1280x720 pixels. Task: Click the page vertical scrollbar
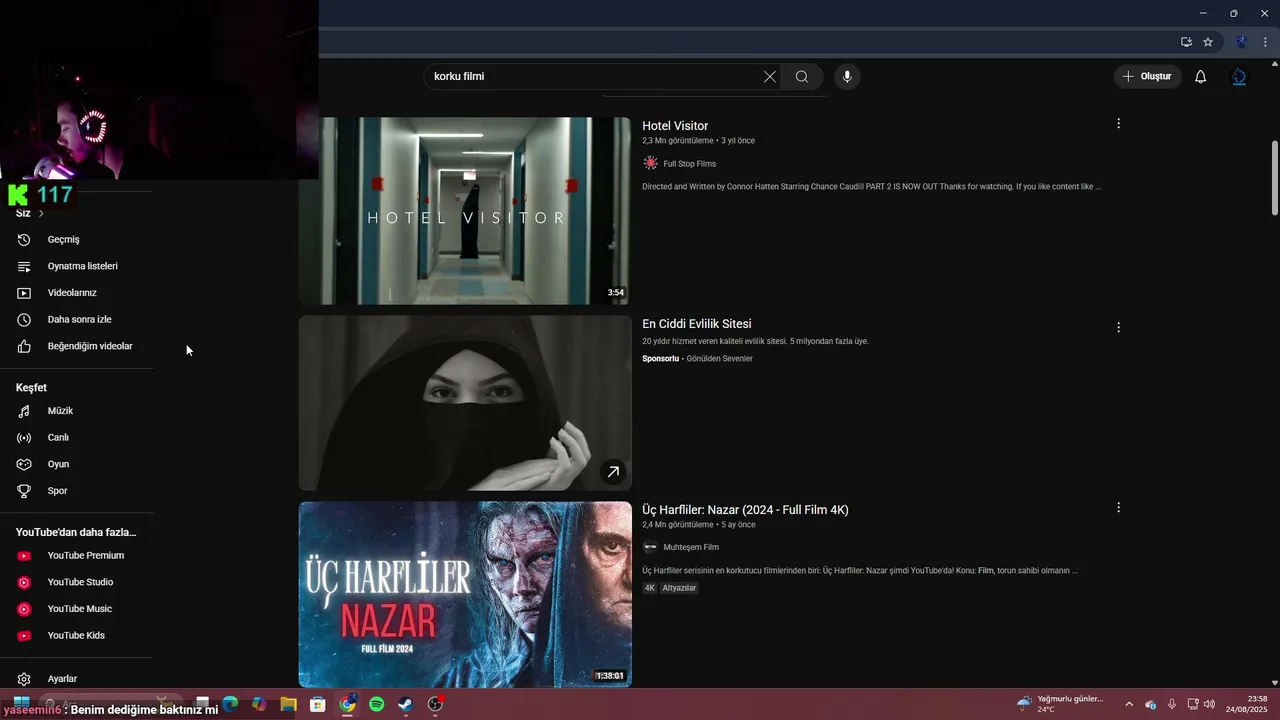coord(1274,178)
